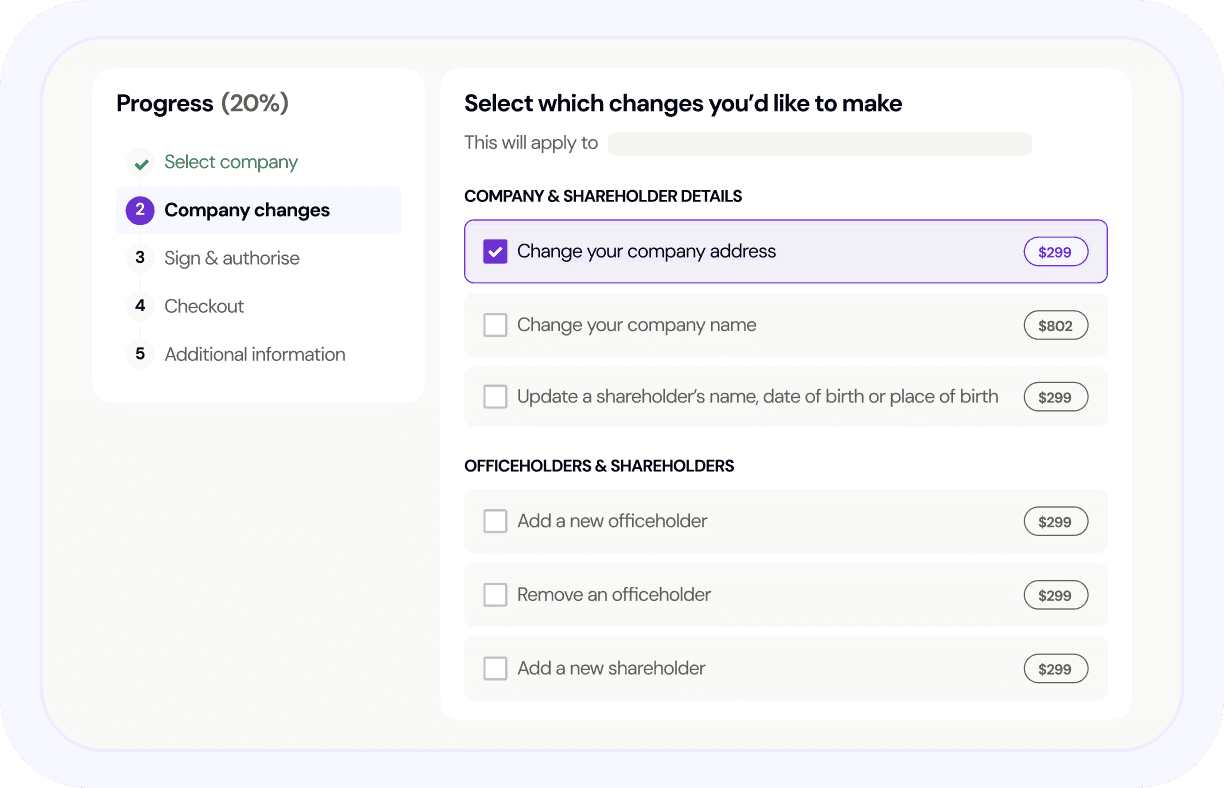The width and height of the screenshot is (1224, 788).
Task: Tick the Change your company name checkbox
Action: pyautogui.click(x=495, y=325)
